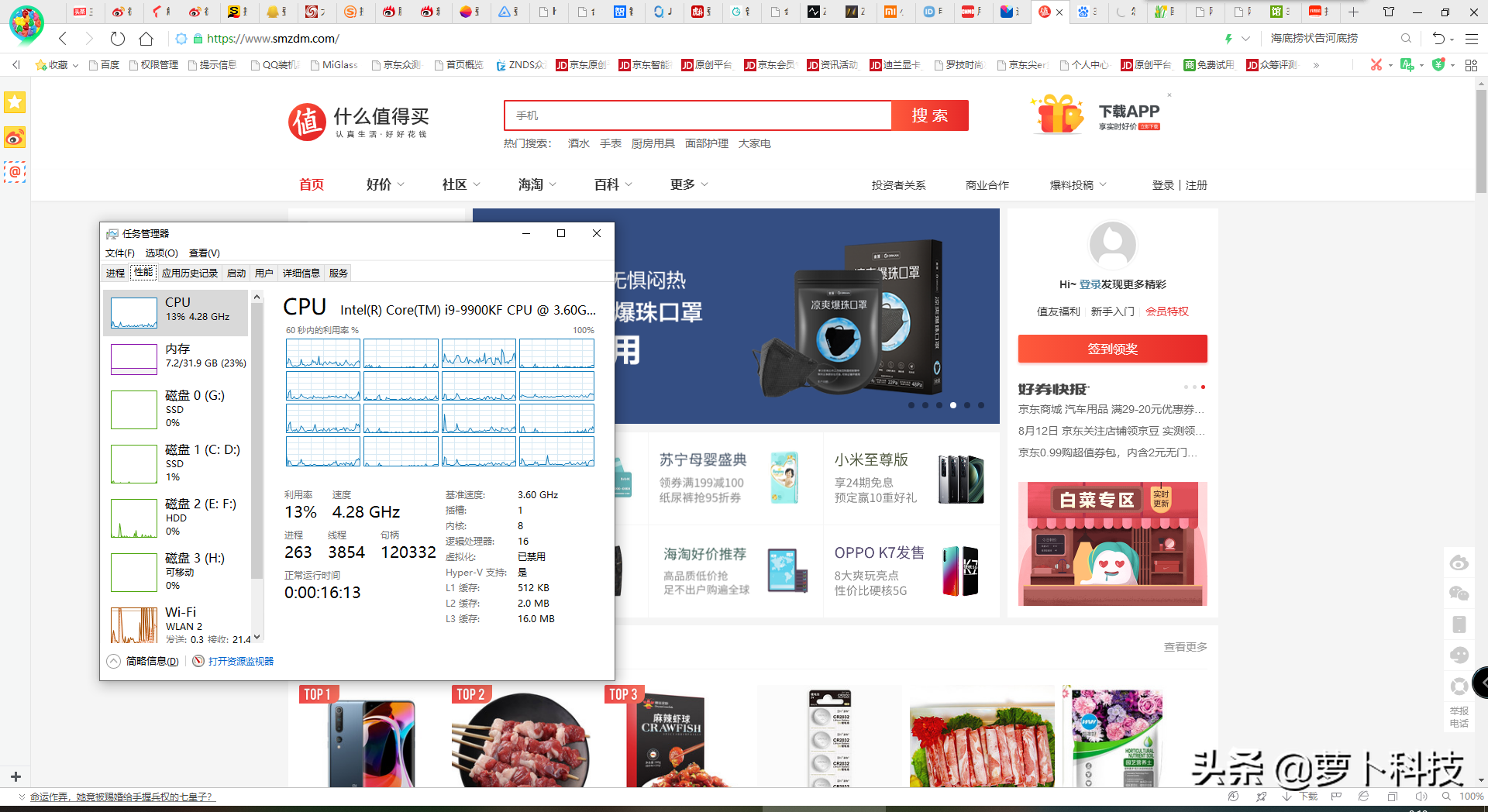Expand address bar dropdown arrow near lightning
The height and width of the screenshot is (812, 1488).
1245,38
